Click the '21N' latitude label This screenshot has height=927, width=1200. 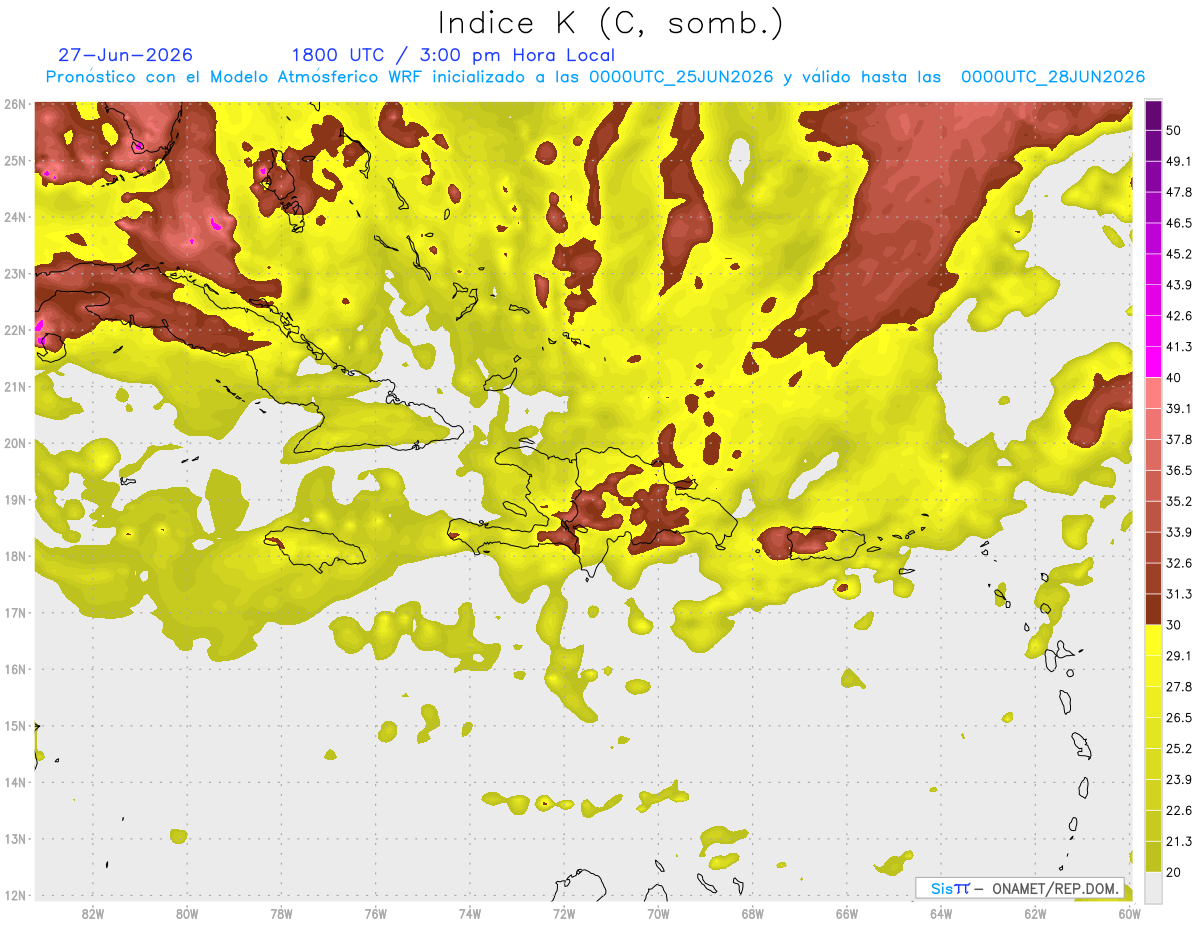(x=15, y=386)
